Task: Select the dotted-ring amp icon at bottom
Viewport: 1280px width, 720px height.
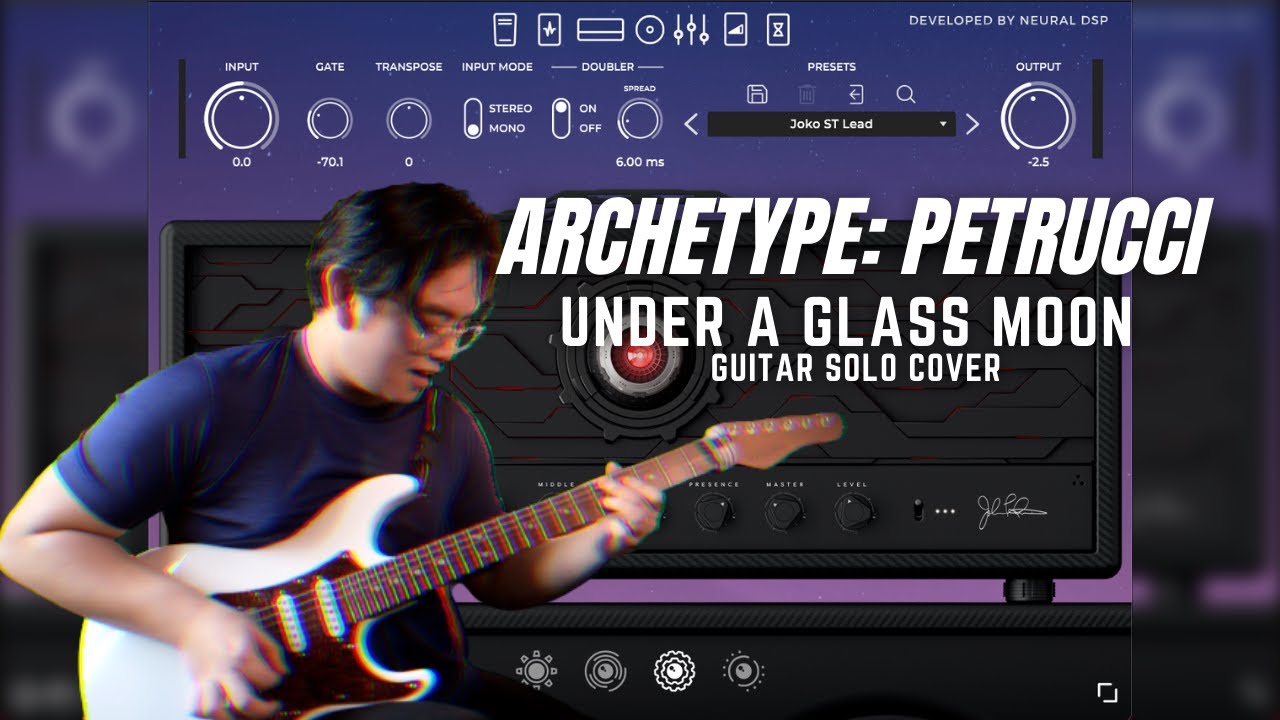Action: [x=743, y=670]
